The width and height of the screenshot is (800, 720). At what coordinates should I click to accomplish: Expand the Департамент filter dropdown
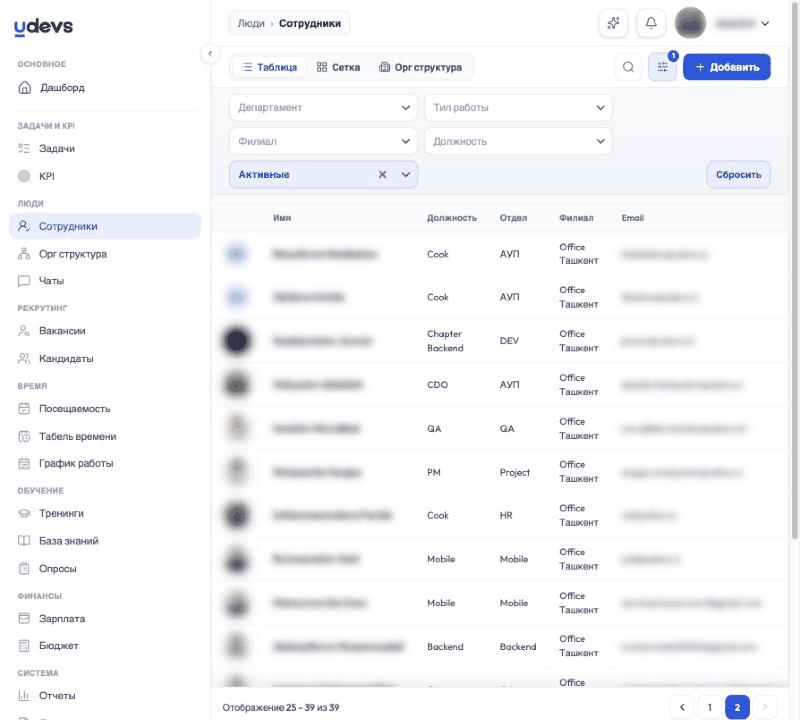click(x=323, y=108)
